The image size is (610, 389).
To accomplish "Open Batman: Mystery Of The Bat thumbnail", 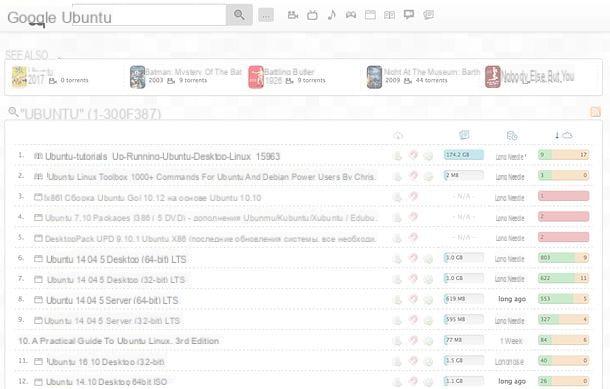I will (x=137, y=77).
